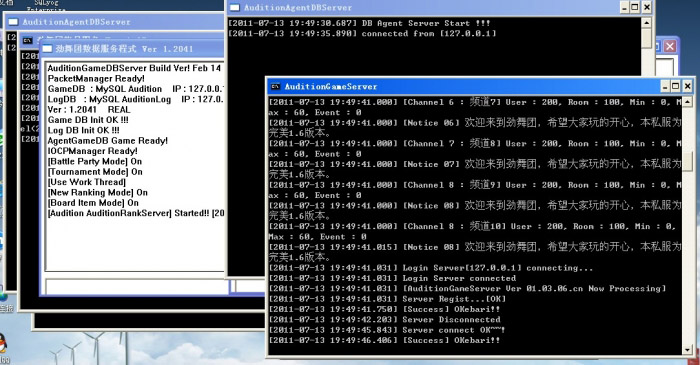The height and width of the screenshot is (365, 700).
Task: Close the AuditionGameServer console window
Action: click(688, 86)
